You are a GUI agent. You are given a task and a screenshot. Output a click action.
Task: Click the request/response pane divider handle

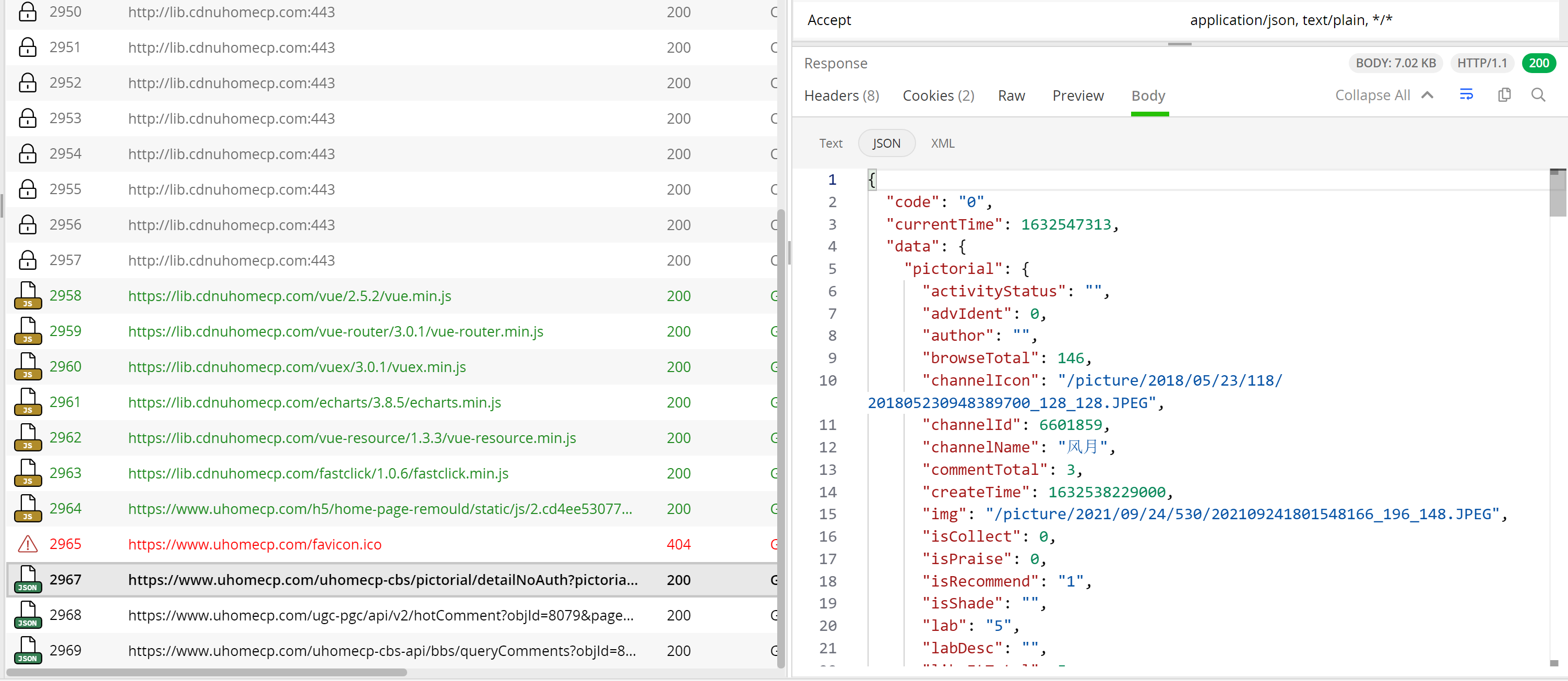coord(1179,44)
